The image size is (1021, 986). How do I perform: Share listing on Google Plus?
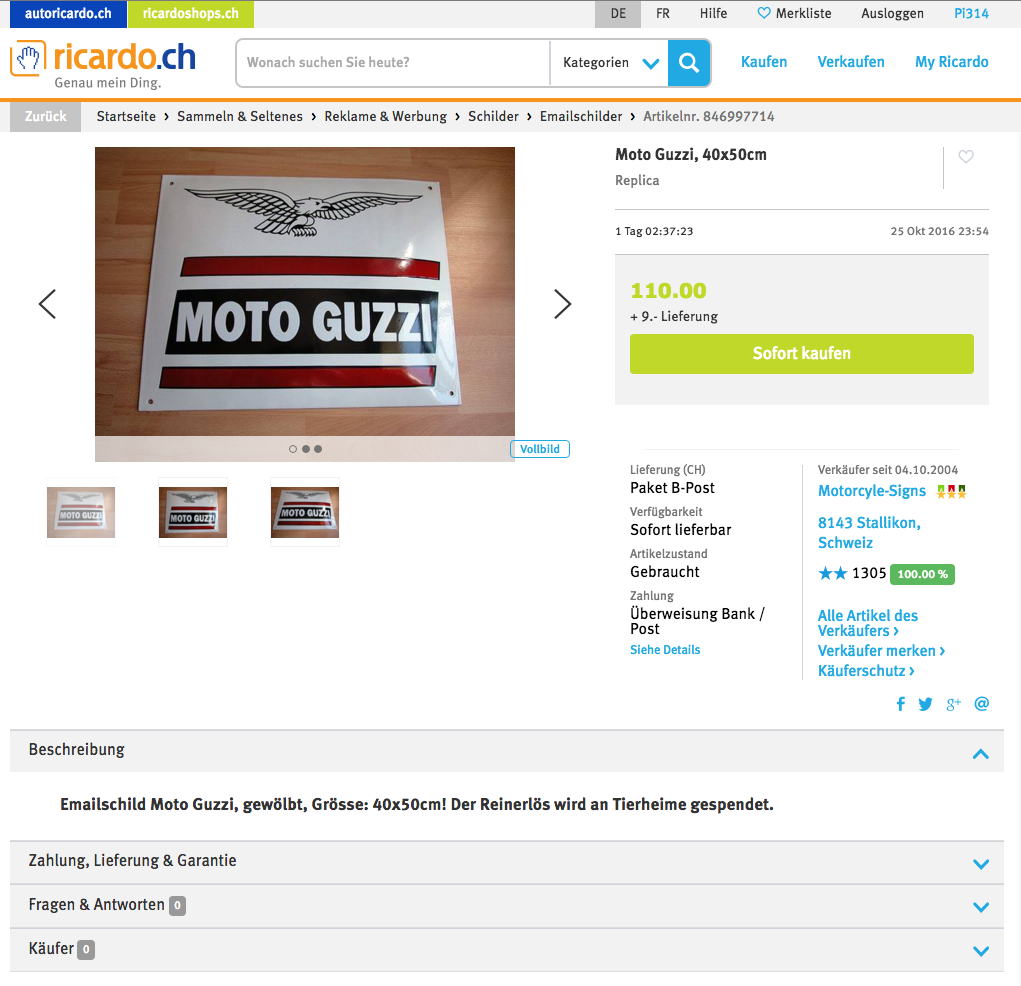coord(953,704)
